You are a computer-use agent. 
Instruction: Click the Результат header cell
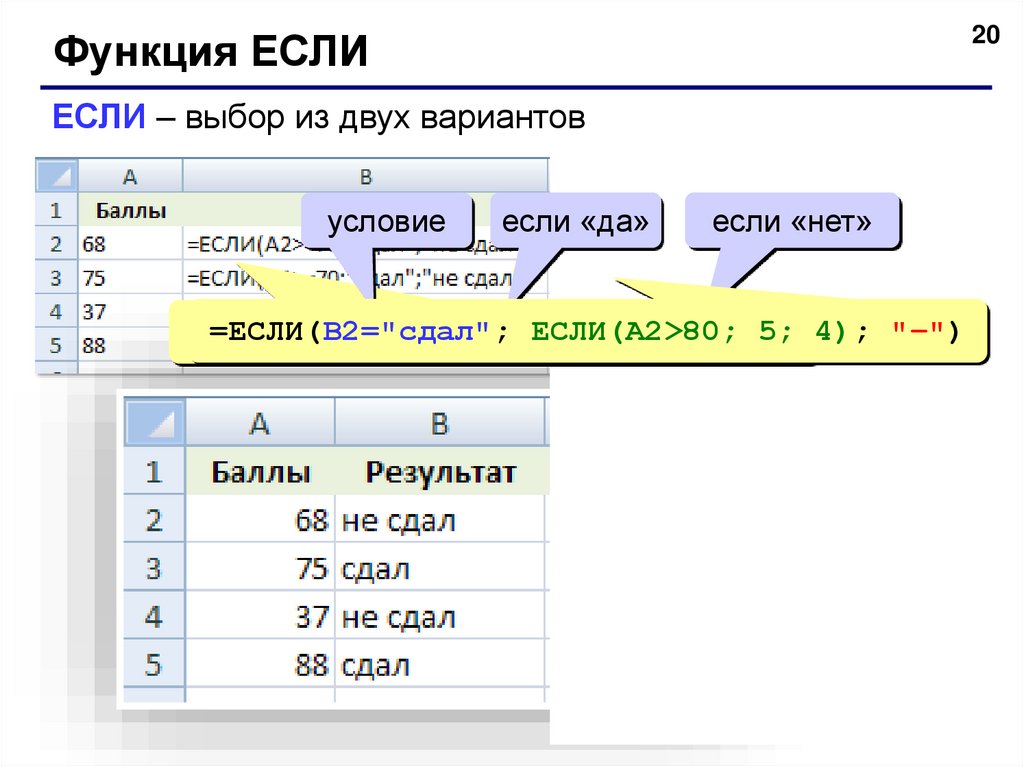coord(440,471)
